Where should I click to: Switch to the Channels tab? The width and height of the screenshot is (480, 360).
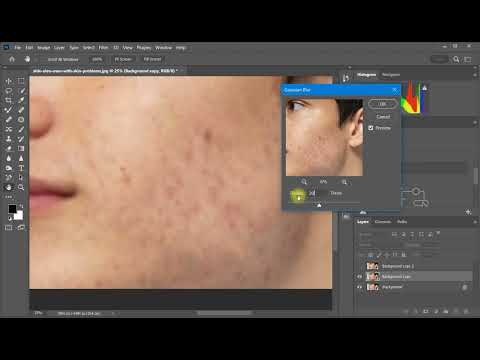pyautogui.click(x=383, y=222)
